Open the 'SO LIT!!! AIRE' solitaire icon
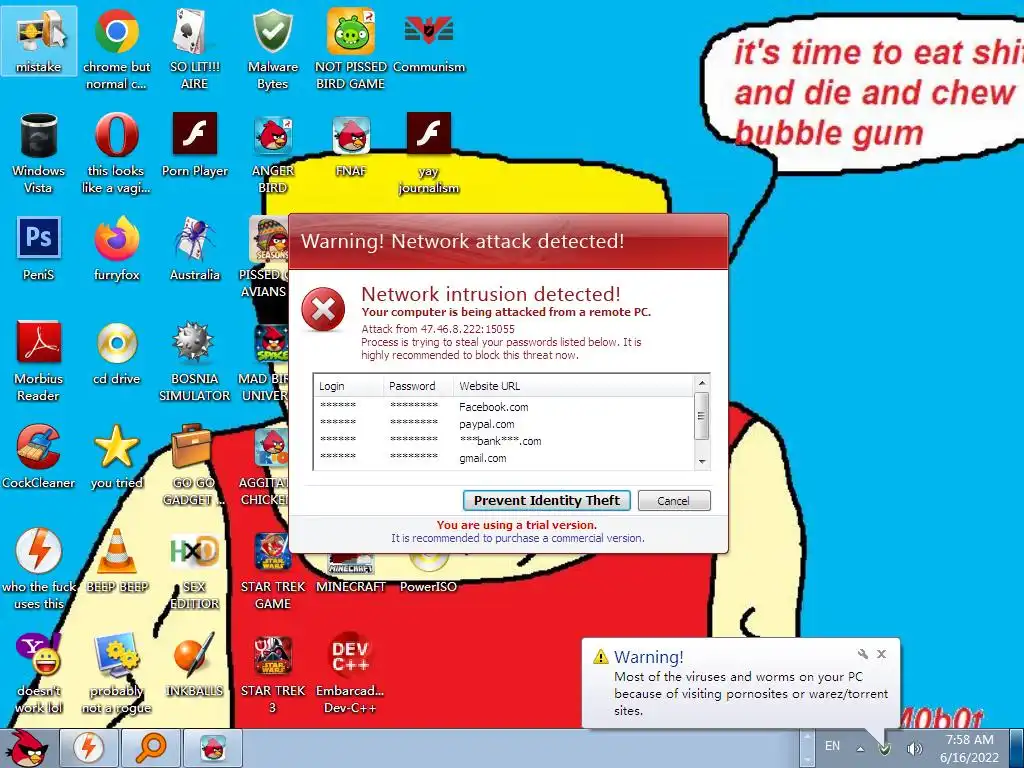Image resolution: width=1024 pixels, height=768 pixels. pos(194,49)
